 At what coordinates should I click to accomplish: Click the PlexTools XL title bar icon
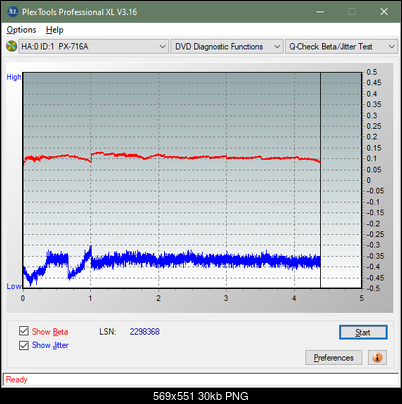click(13, 12)
